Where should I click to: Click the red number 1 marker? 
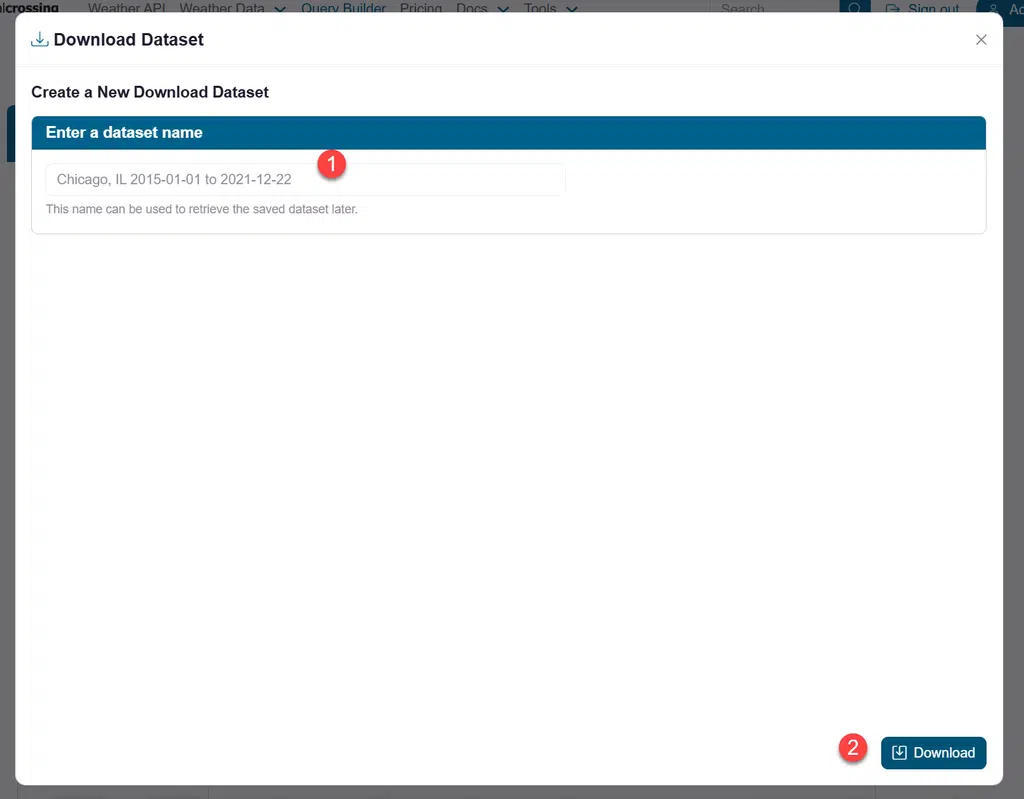pyautogui.click(x=332, y=163)
